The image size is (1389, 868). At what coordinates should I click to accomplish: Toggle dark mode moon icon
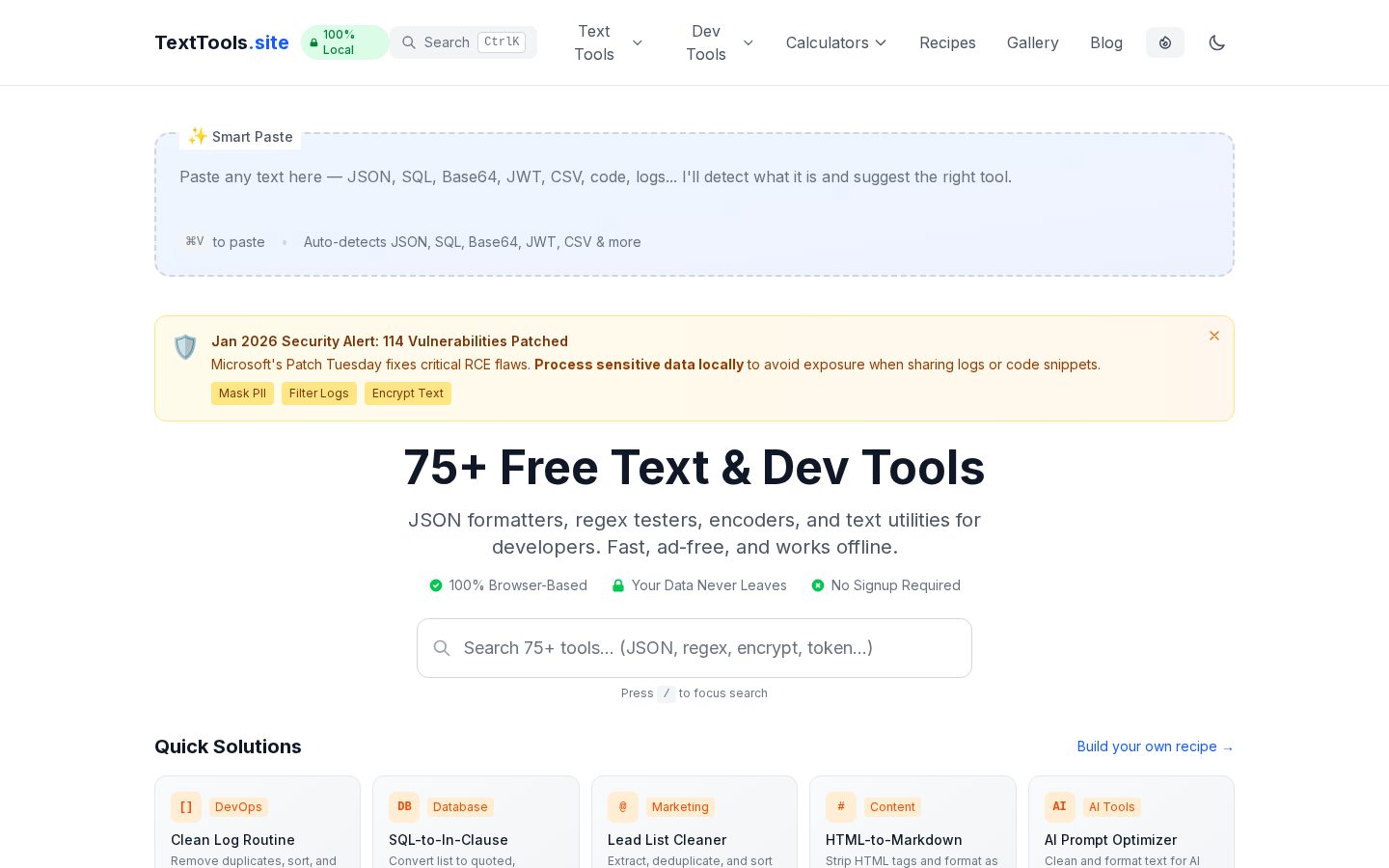(x=1217, y=42)
